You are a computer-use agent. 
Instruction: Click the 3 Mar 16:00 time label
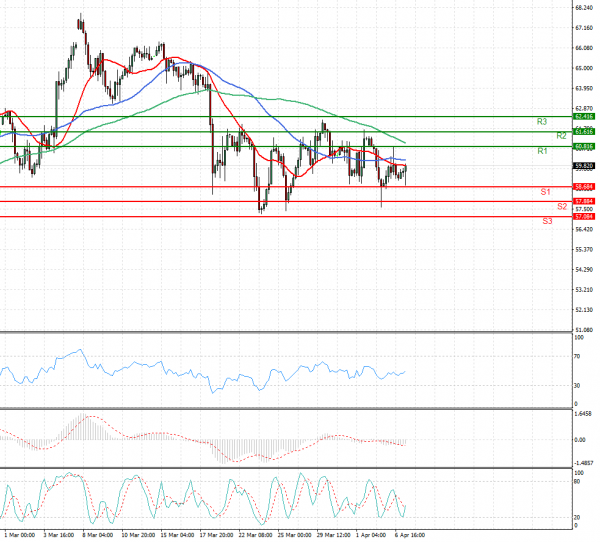pyautogui.click(x=59, y=535)
